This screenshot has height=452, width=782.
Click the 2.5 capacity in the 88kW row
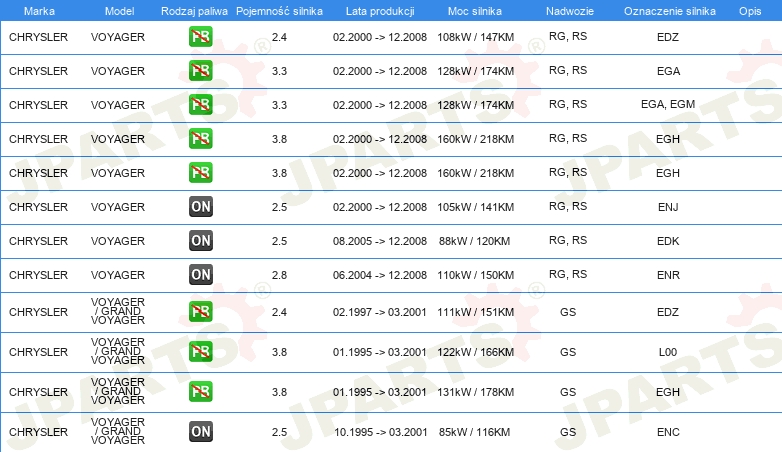pos(279,241)
